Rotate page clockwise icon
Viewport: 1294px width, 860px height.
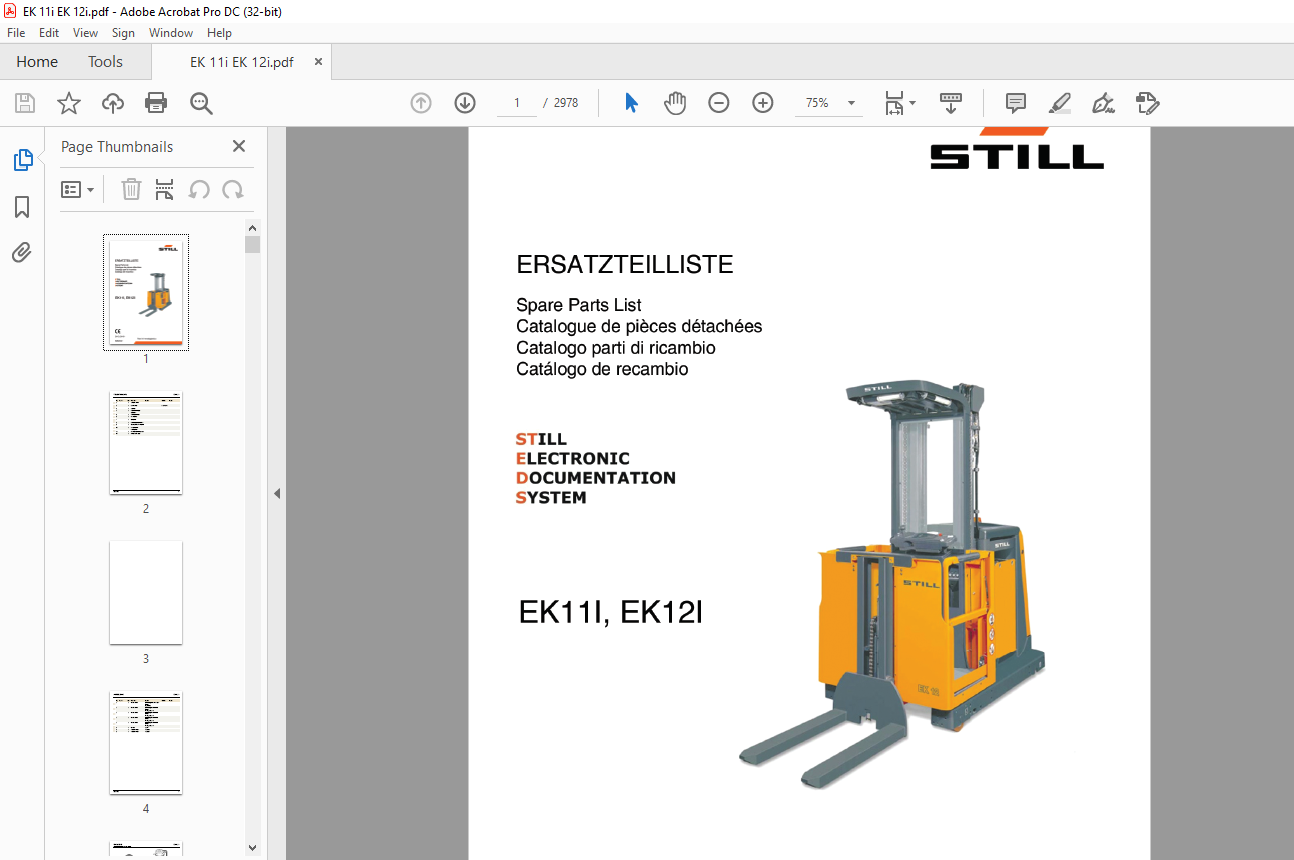click(x=233, y=189)
